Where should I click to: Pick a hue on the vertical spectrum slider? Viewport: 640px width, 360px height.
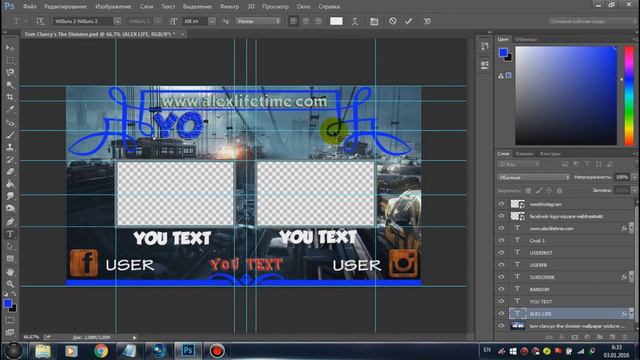[629, 95]
